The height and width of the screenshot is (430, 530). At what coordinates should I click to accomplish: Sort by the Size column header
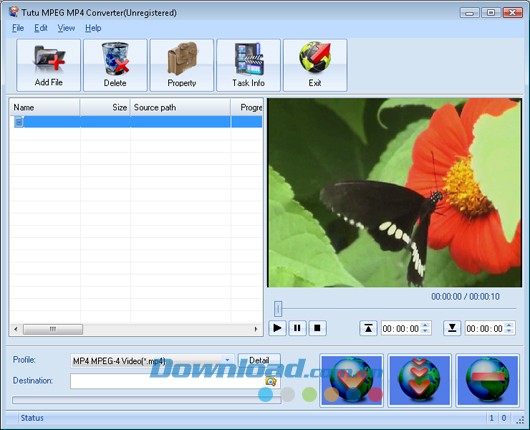coord(105,108)
